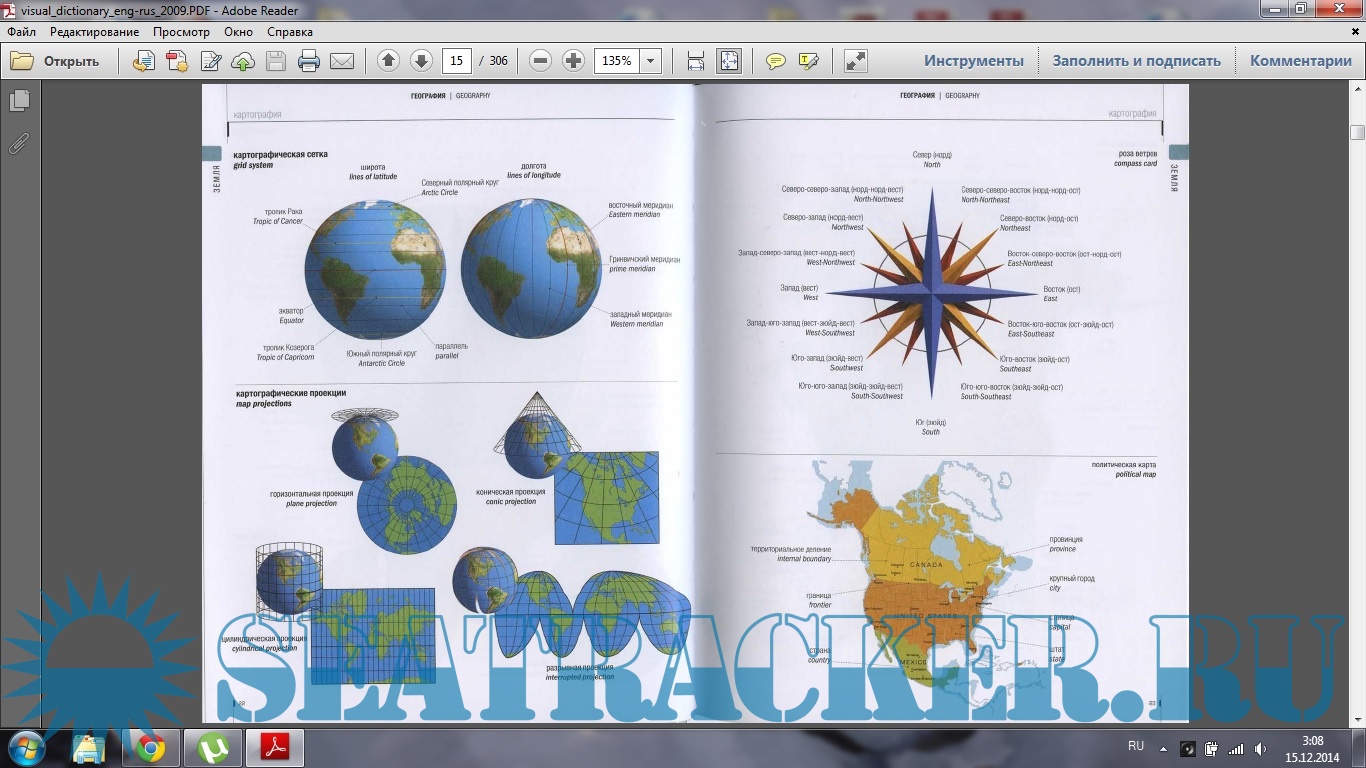
Task: Click the vertical scrollbar thumb
Action: coord(1357,132)
